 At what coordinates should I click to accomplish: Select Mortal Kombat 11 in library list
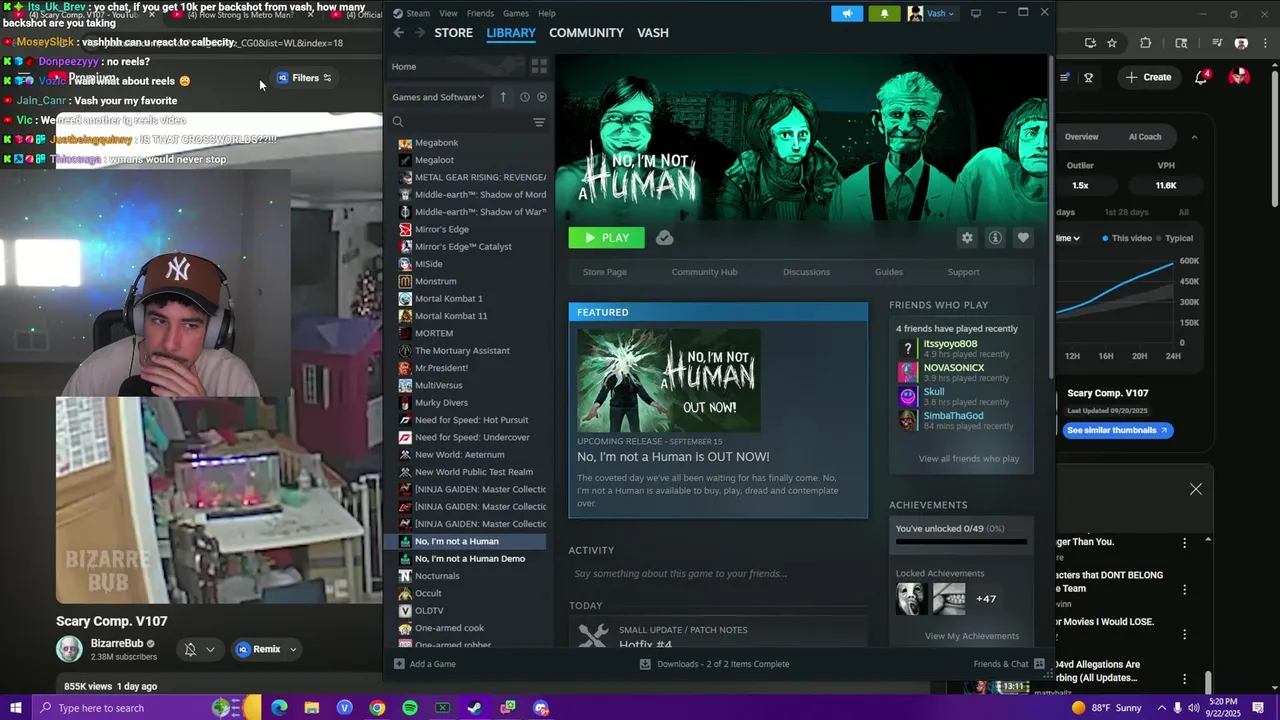(x=450, y=316)
